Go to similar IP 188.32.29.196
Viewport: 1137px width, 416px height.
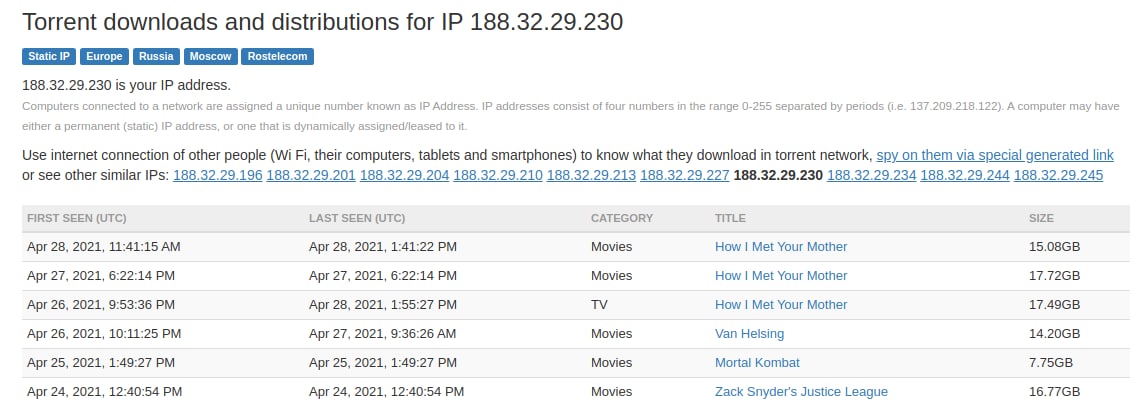(x=218, y=175)
